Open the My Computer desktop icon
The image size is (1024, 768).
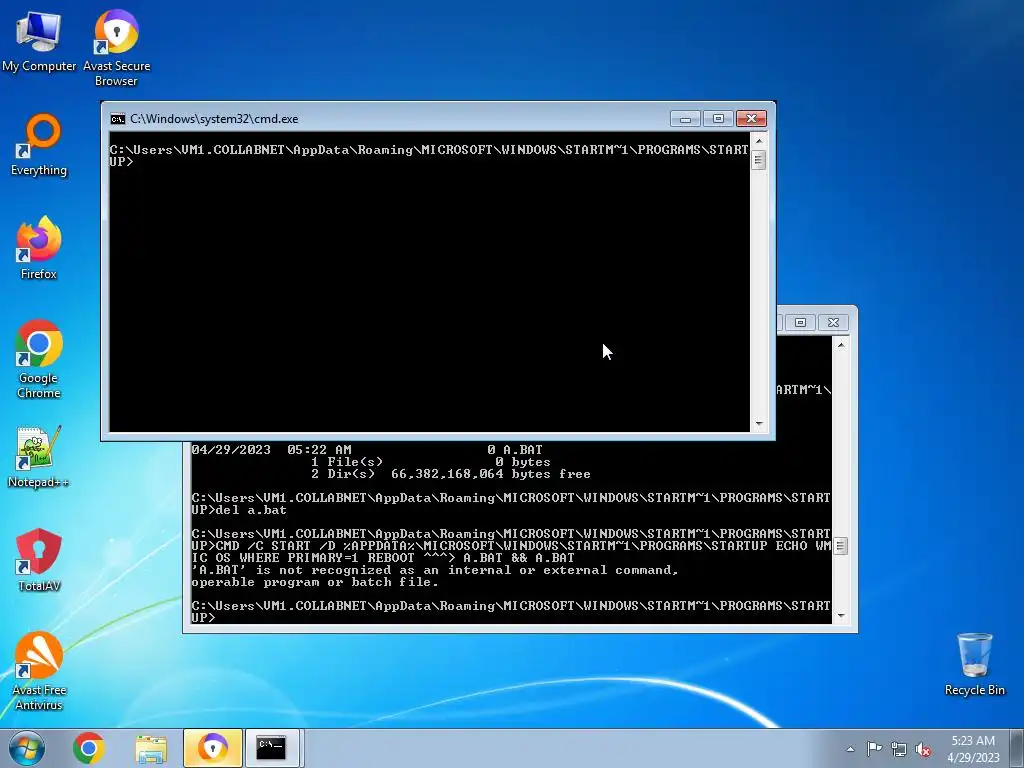pos(39,41)
